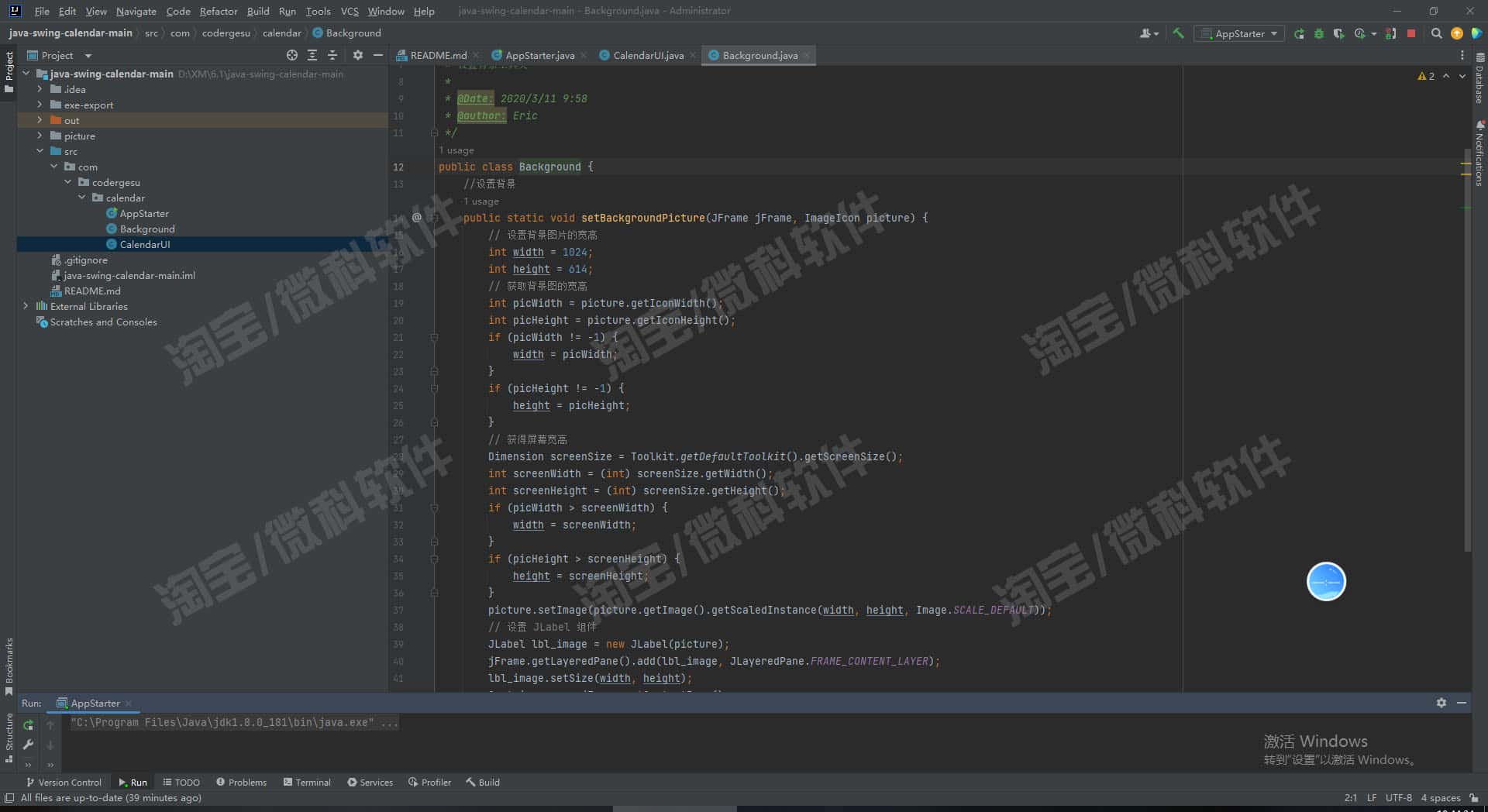Screen dimensions: 1488x812
Task: Expand the picture folder in project tree
Action: (40, 136)
